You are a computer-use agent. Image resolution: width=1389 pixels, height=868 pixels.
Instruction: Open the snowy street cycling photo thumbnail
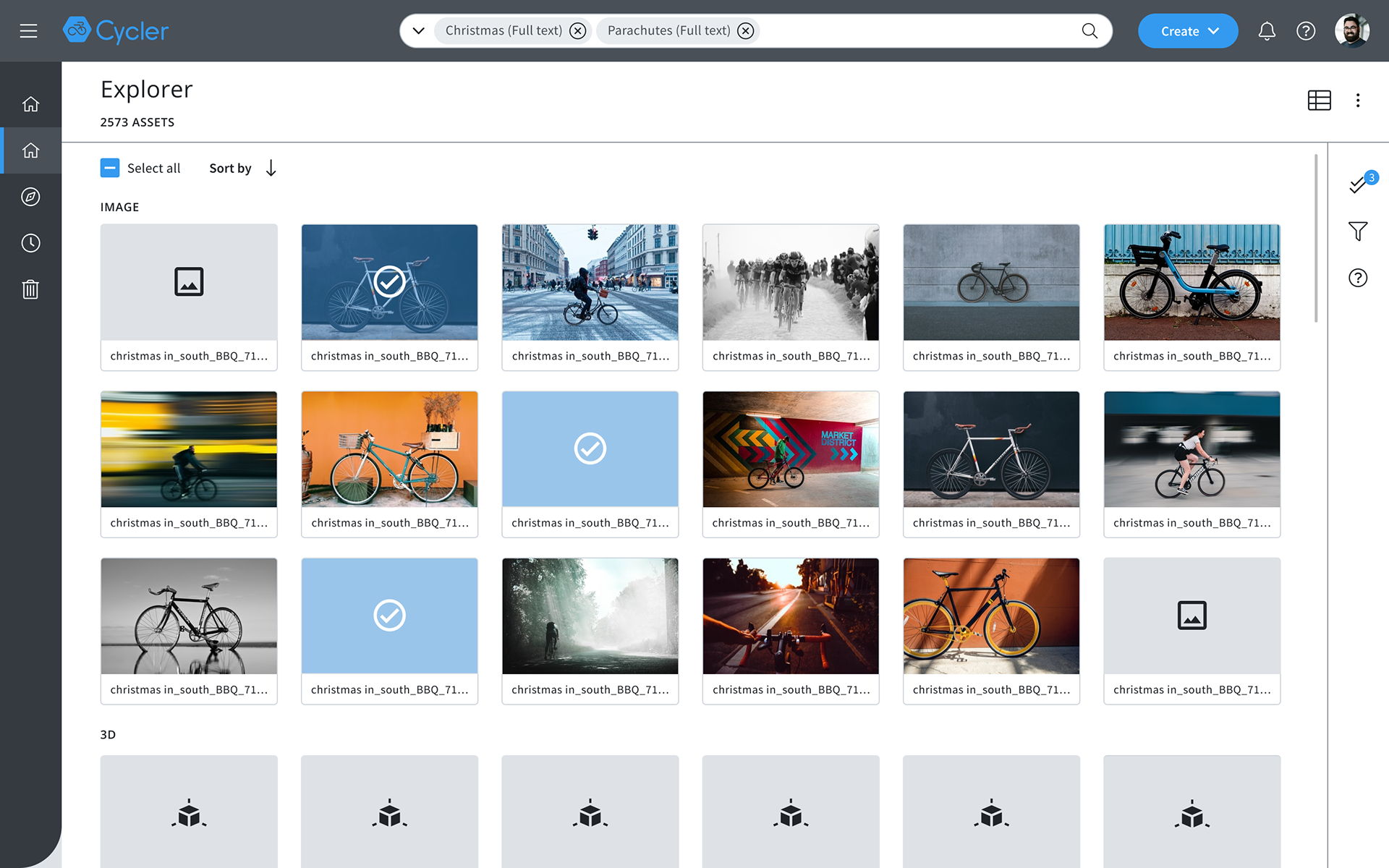(x=590, y=282)
